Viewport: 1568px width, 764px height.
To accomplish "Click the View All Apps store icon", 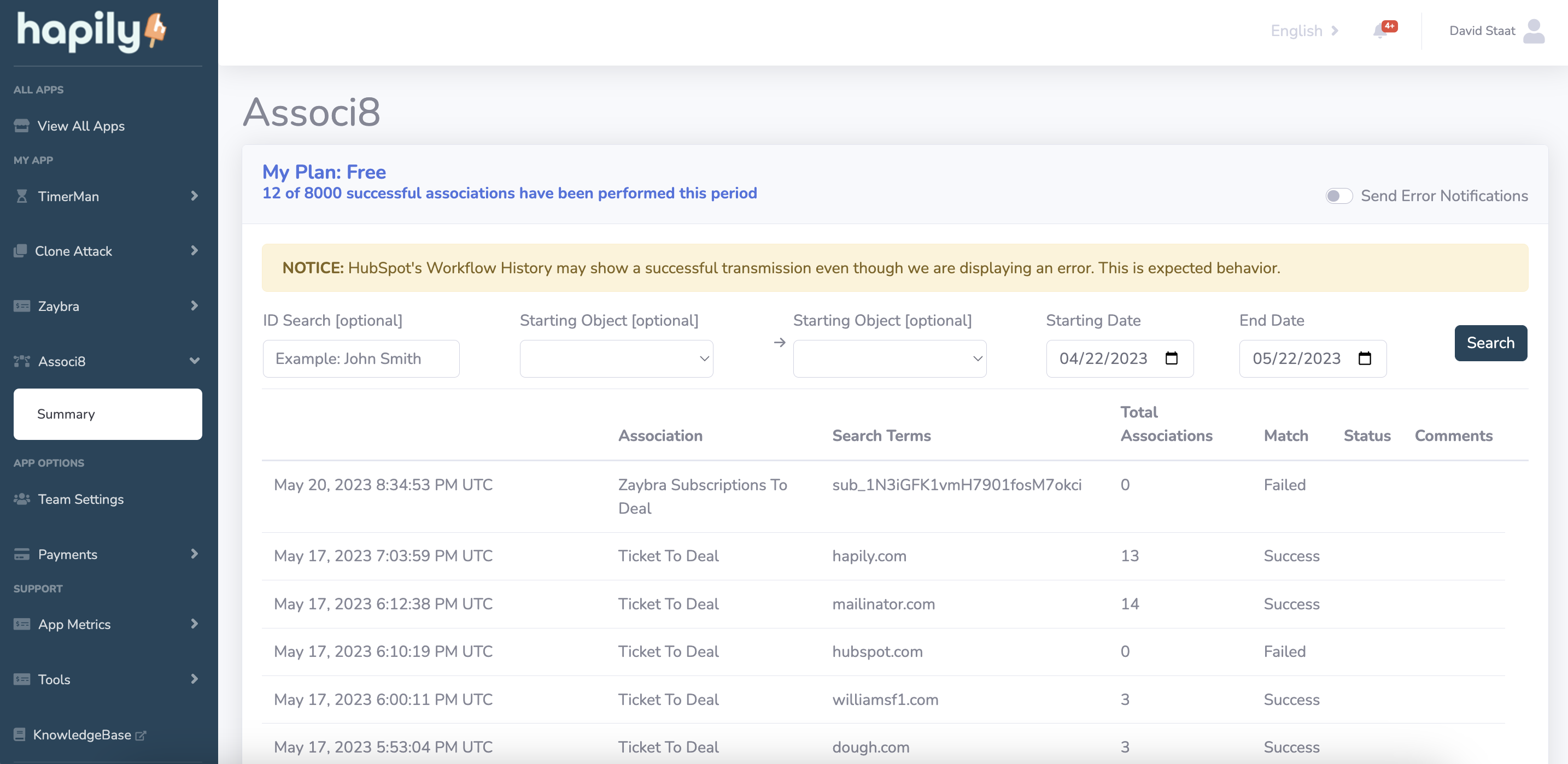I will [22, 126].
